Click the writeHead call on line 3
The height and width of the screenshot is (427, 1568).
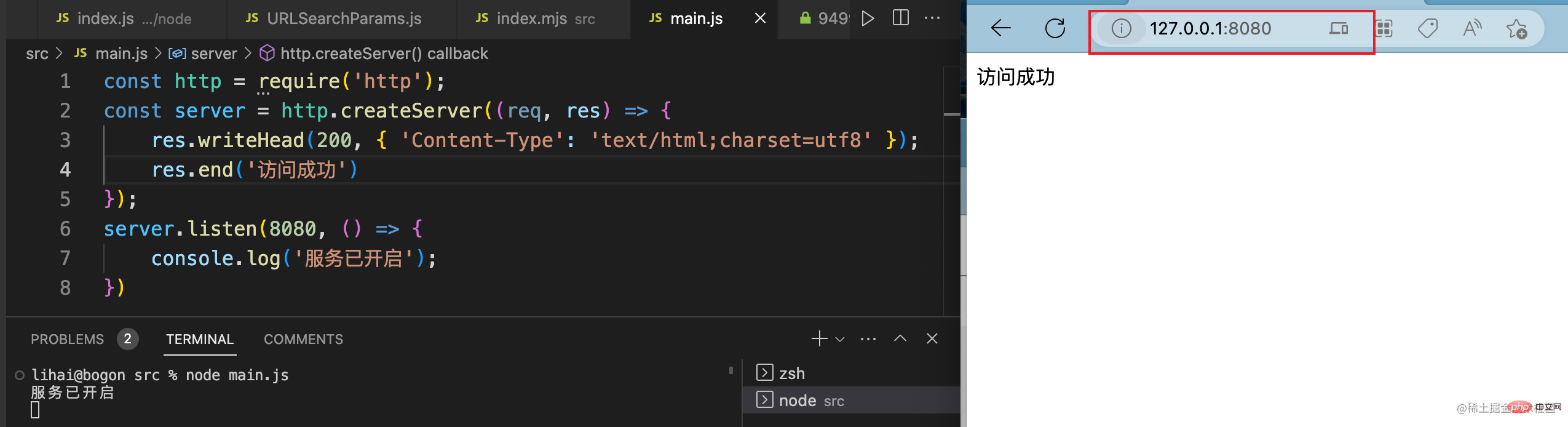(x=251, y=140)
